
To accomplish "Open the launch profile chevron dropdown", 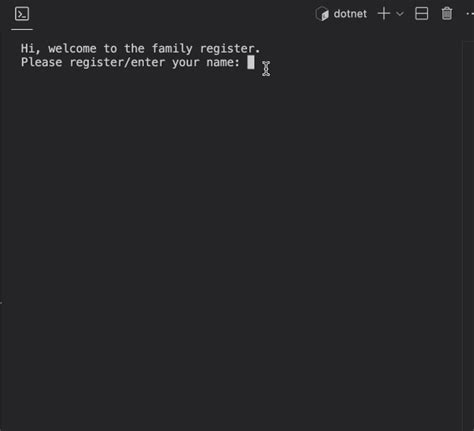I will (x=400, y=14).
